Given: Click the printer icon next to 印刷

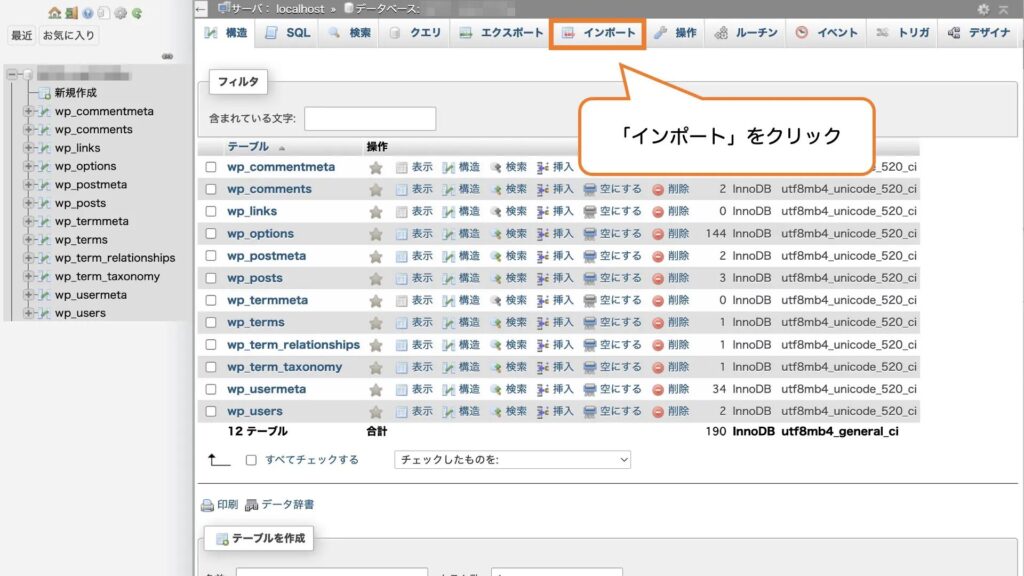Looking at the screenshot, I should pos(207,505).
